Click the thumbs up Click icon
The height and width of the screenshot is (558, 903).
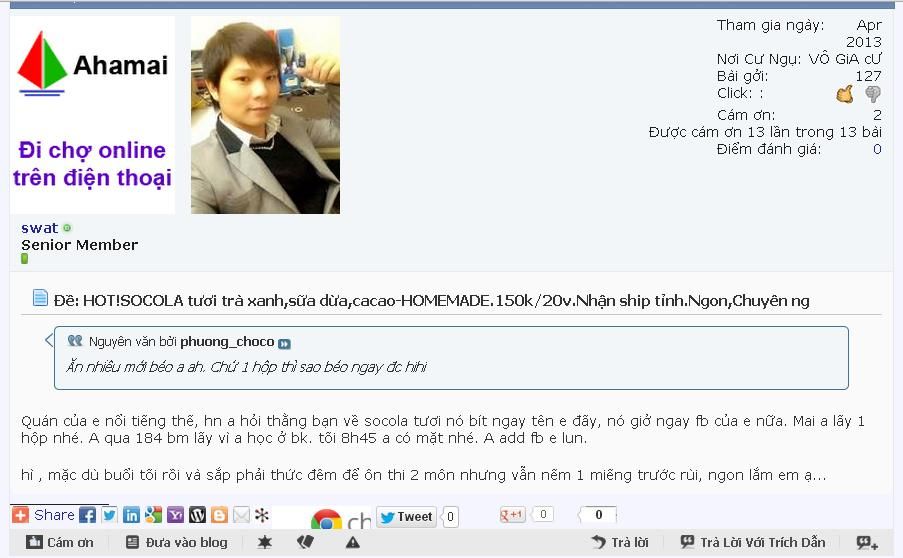point(845,93)
